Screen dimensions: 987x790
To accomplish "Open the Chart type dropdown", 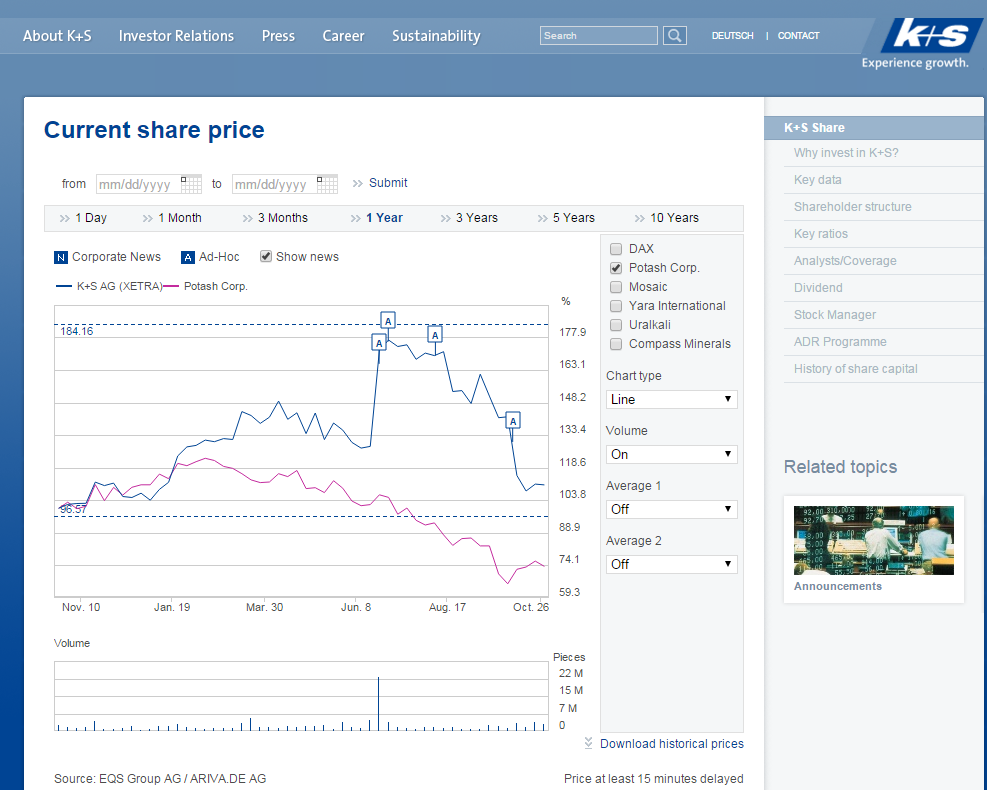I will point(671,399).
